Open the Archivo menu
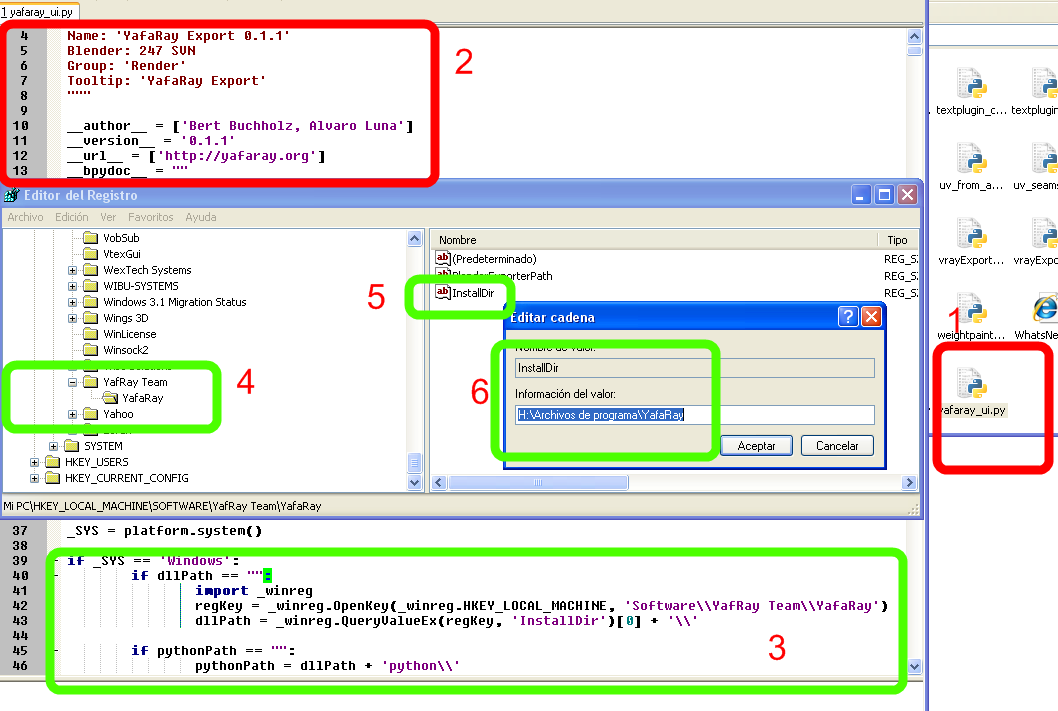1058x711 pixels. click(26, 217)
